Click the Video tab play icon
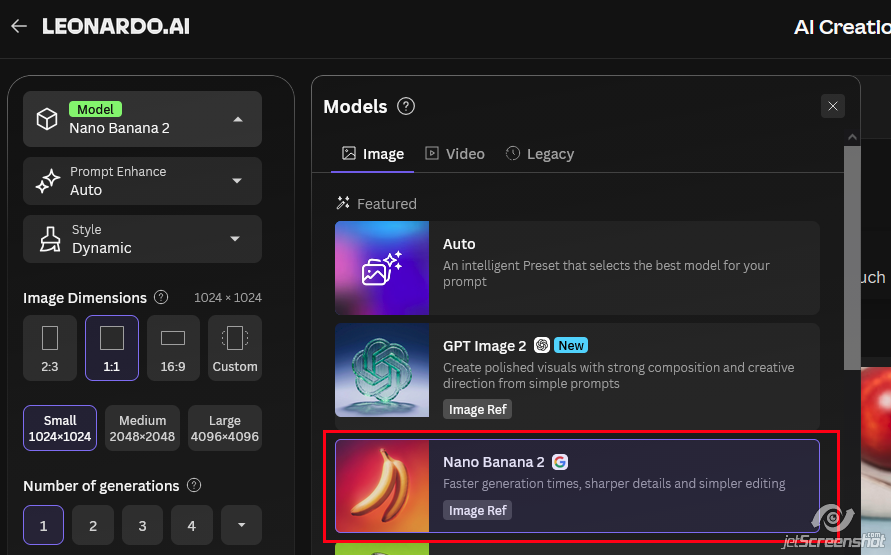This screenshot has height=555, width=891. click(432, 153)
